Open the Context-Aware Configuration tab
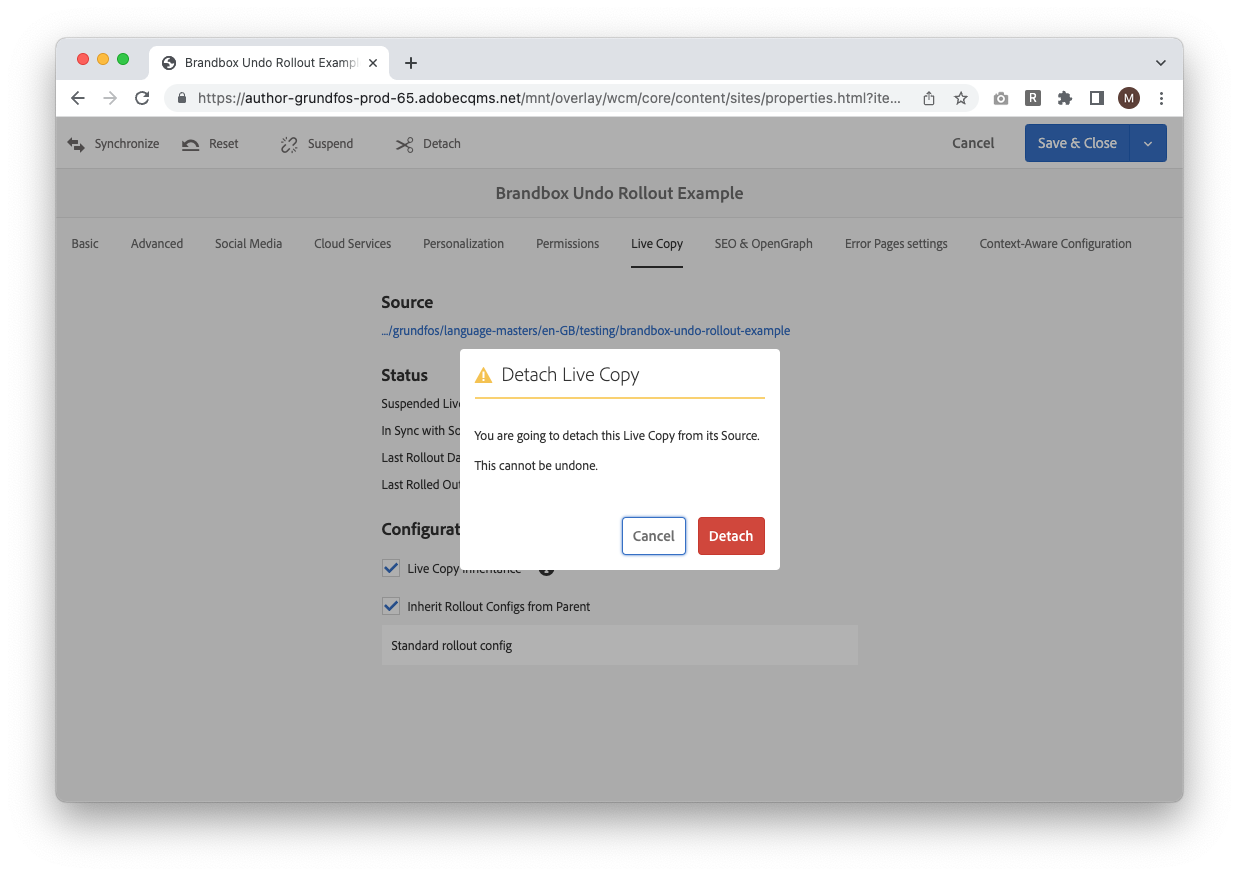This screenshot has height=876, width=1239. click(x=1055, y=244)
